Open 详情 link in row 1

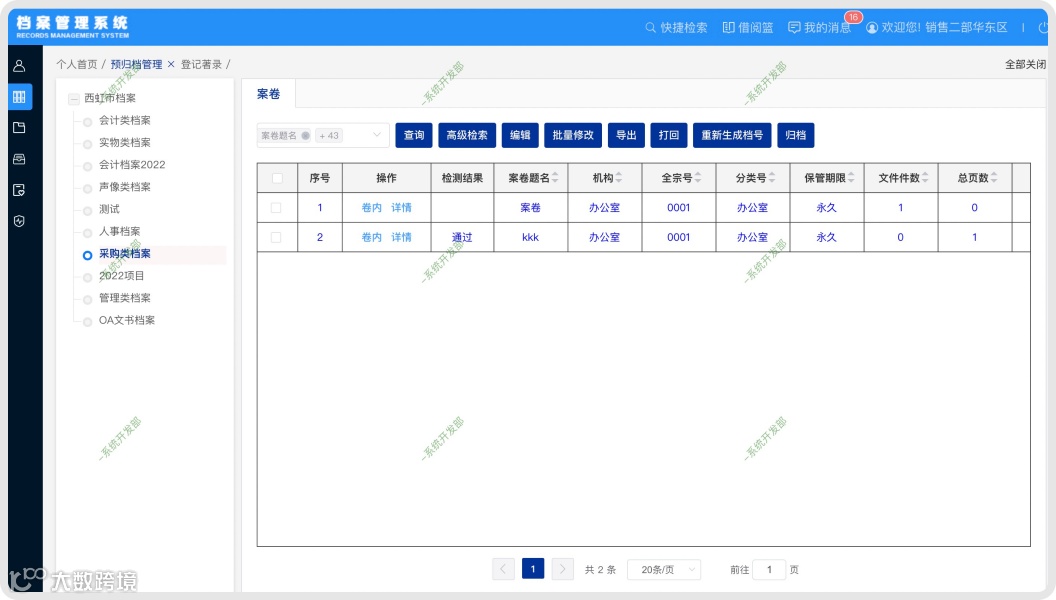coord(401,208)
